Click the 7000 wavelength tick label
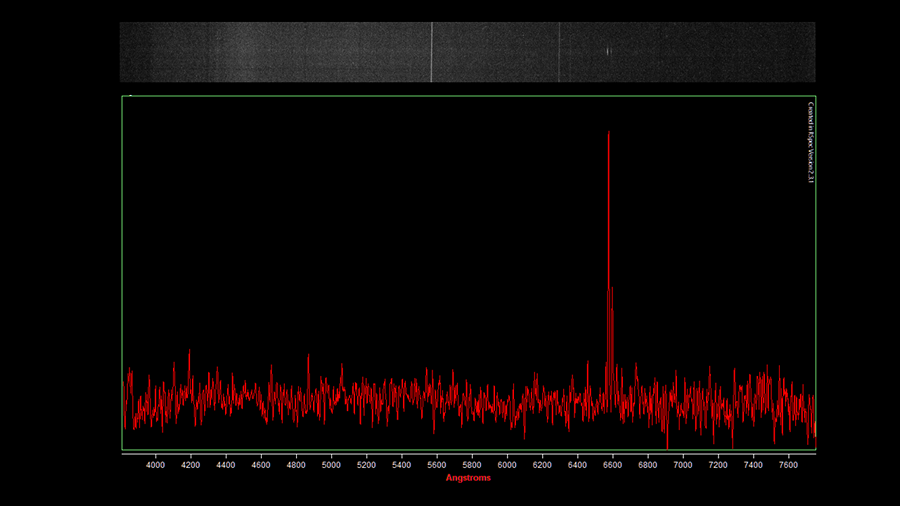Image resolution: width=900 pixels, height=506 pixels. pos(682,465)
